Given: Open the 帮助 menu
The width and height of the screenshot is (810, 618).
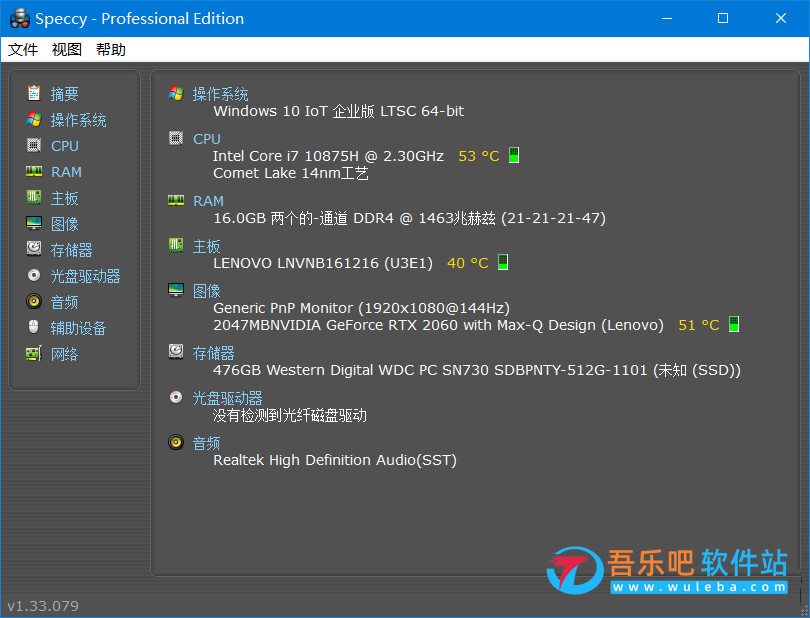Looking at the screenshot, I should pos(111,50).
